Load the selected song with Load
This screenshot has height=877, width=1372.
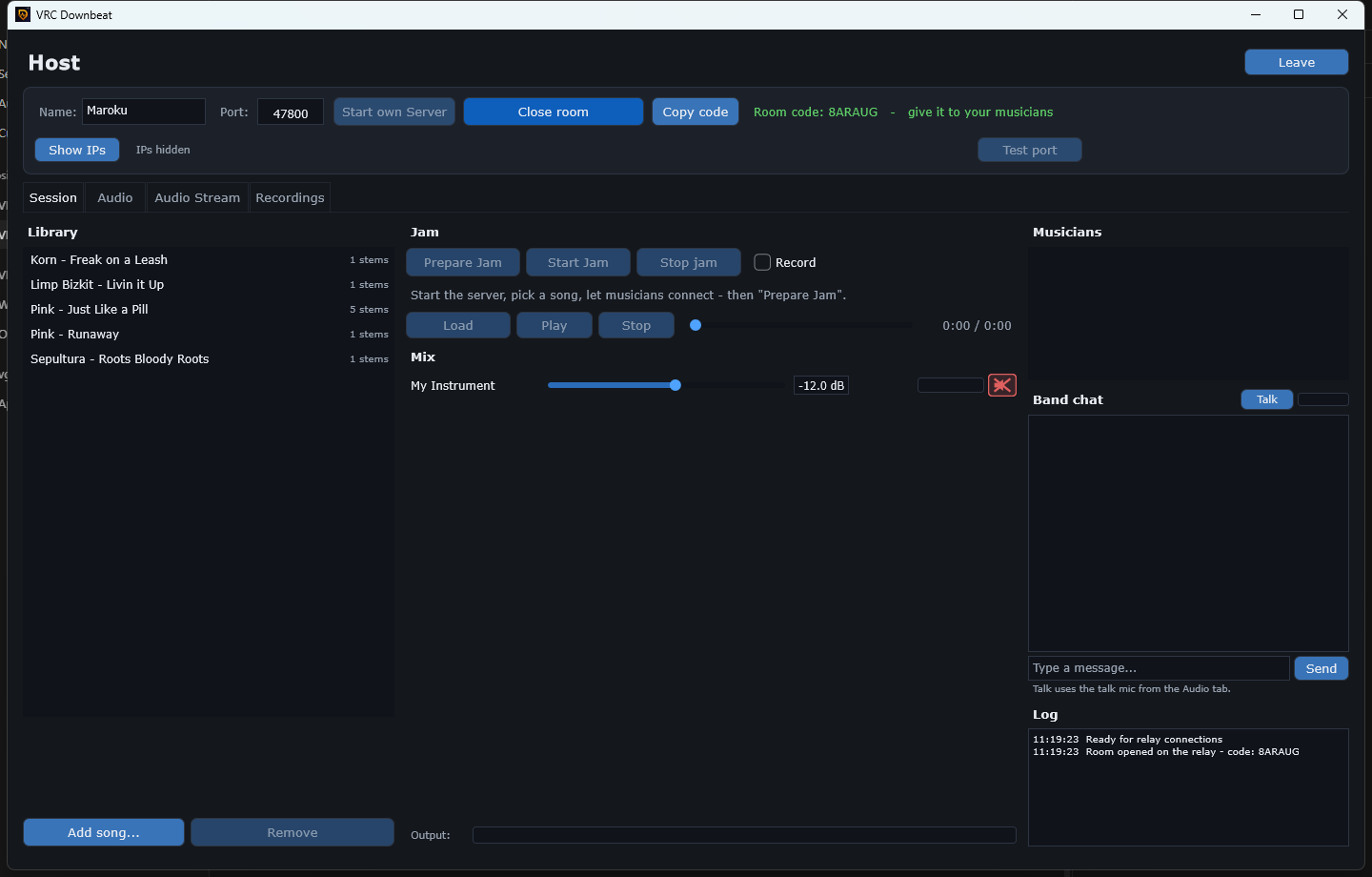[x=458, y=325]
